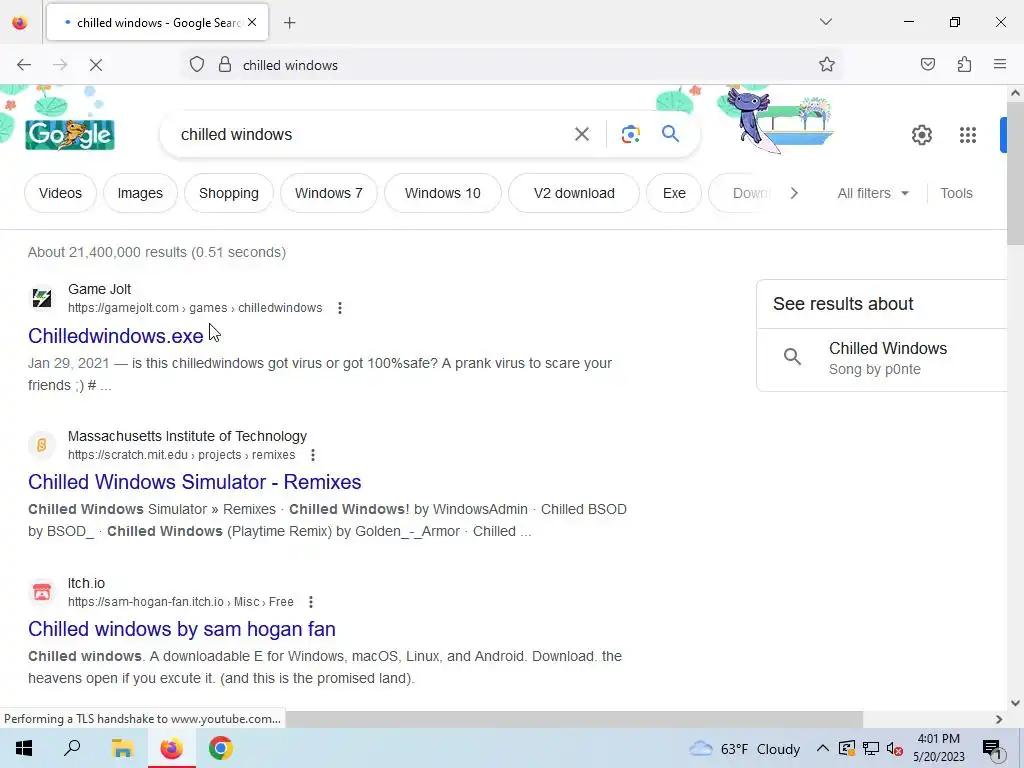Stop page loading with the X button
This screenshot has height=768, width=1024.
[x=95, y=65]
